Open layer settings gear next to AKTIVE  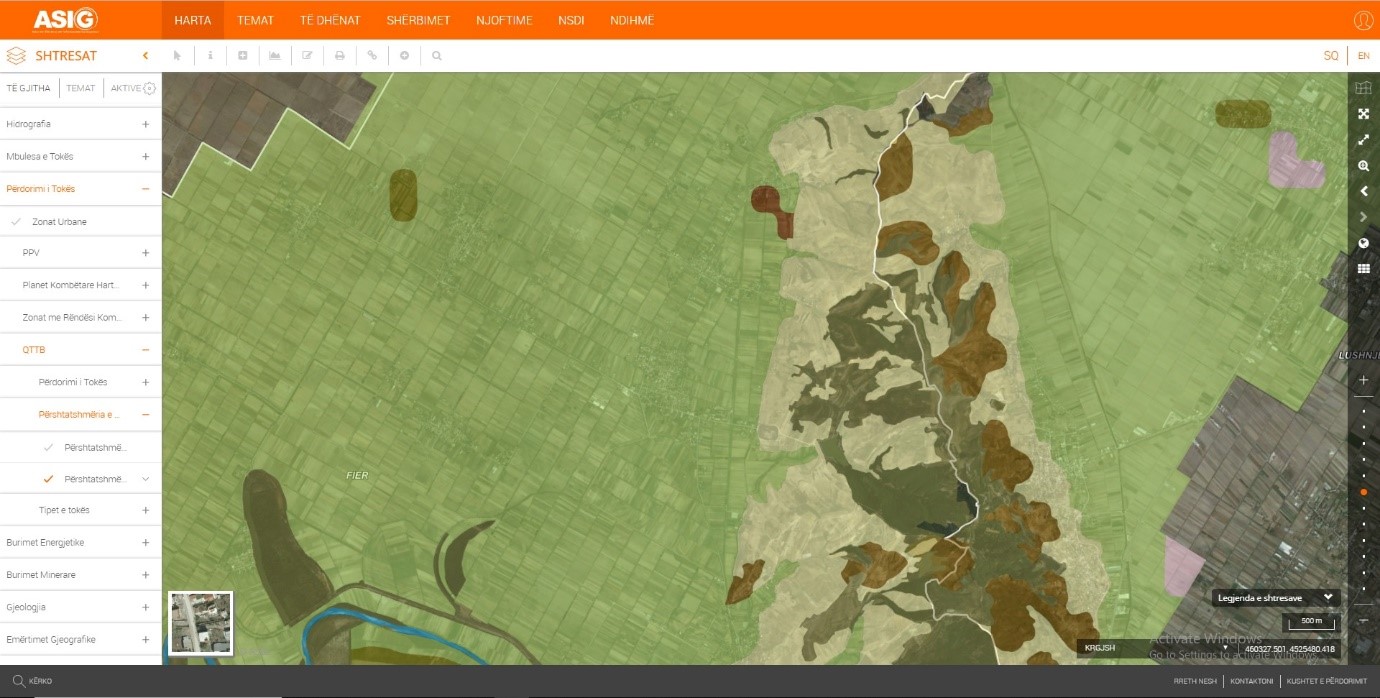coord(150,88)
